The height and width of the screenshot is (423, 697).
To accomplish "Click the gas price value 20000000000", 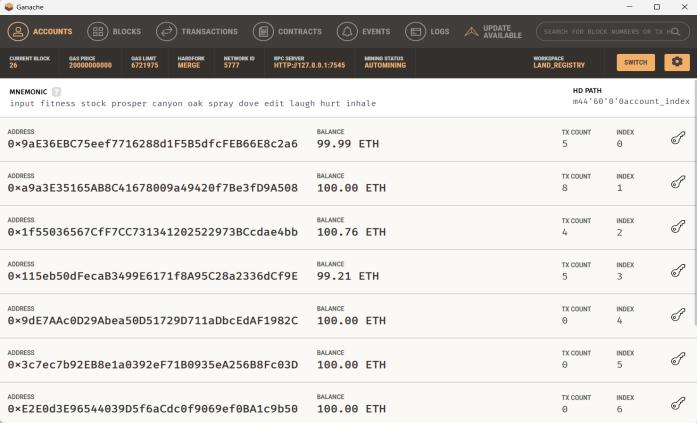I will pyautogui.click(x=90, y=65).
